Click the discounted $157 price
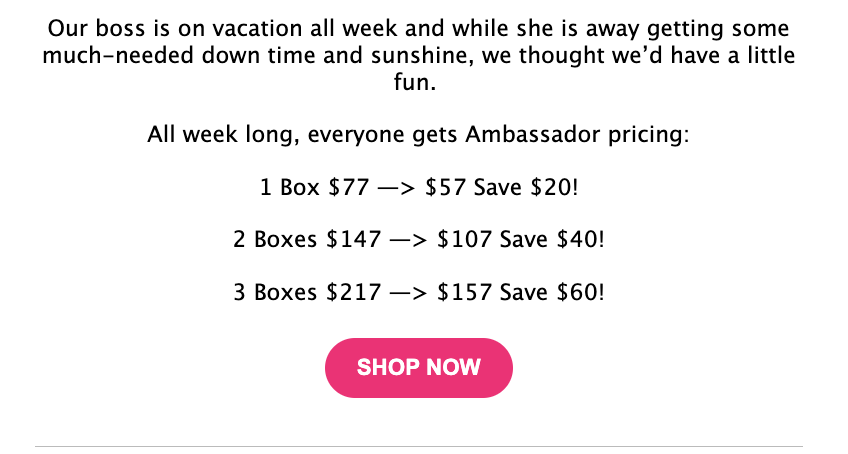This screenshot has height=454, width=848. tap(465, 292)
